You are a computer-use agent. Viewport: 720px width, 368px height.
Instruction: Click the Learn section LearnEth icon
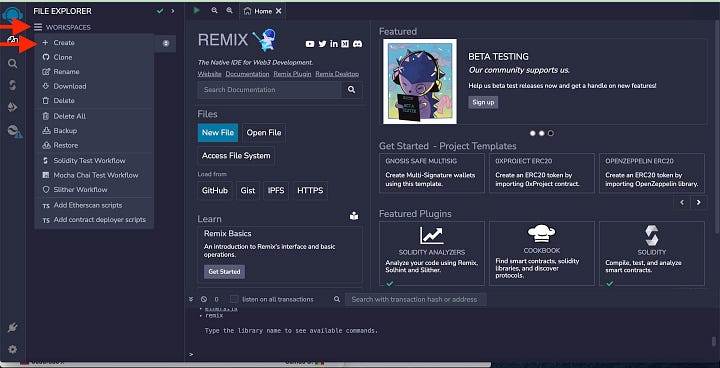tap(354, 215)
